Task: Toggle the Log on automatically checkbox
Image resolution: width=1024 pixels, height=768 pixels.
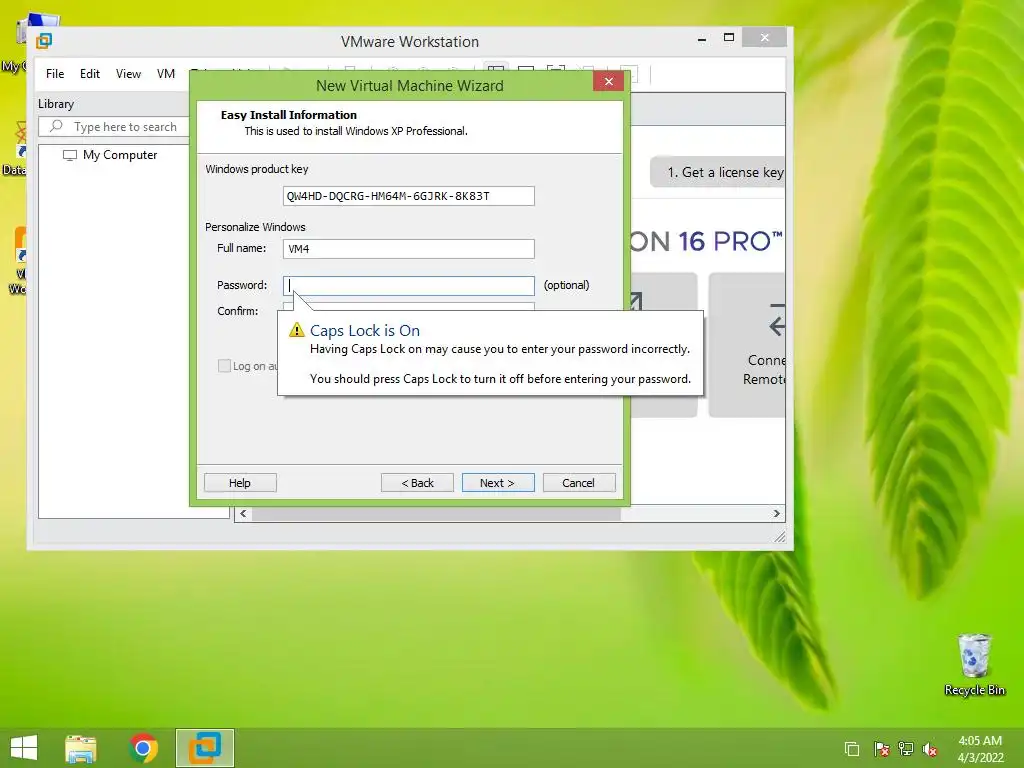Action: pyautogui.click(x=224, y=366)
